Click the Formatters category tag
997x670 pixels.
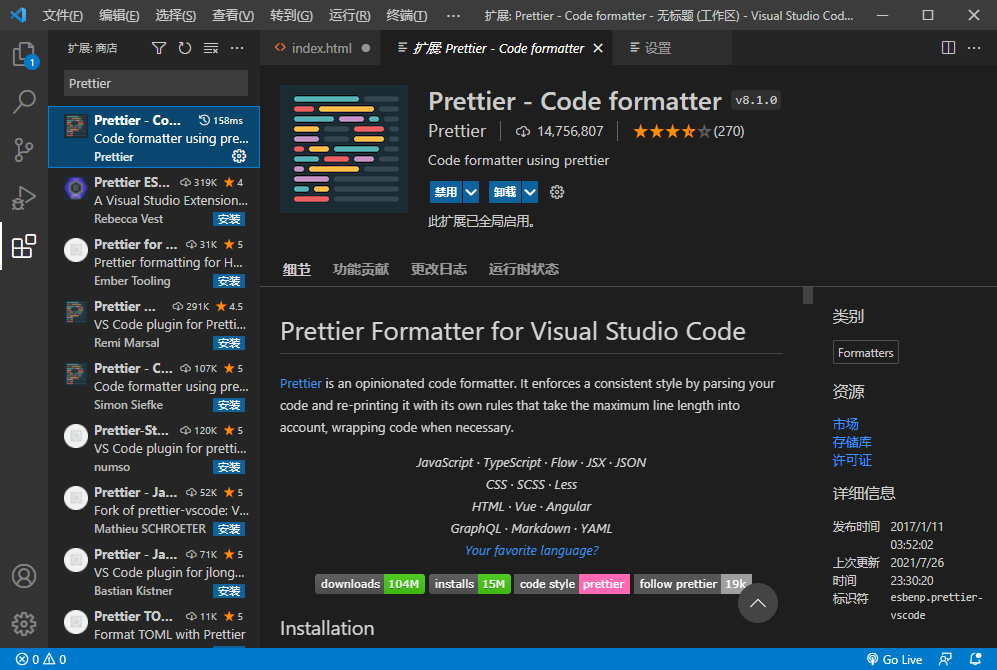pos(865,353)
